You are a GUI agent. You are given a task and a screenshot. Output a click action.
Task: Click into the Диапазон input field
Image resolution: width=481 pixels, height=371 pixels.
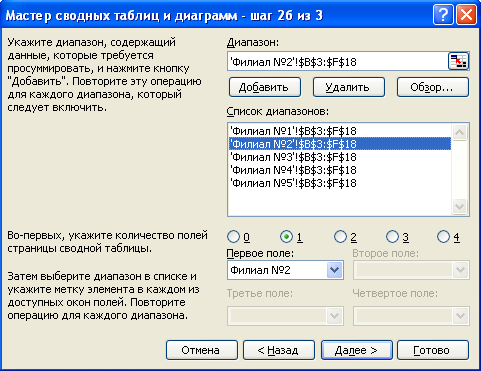[337, 62]
